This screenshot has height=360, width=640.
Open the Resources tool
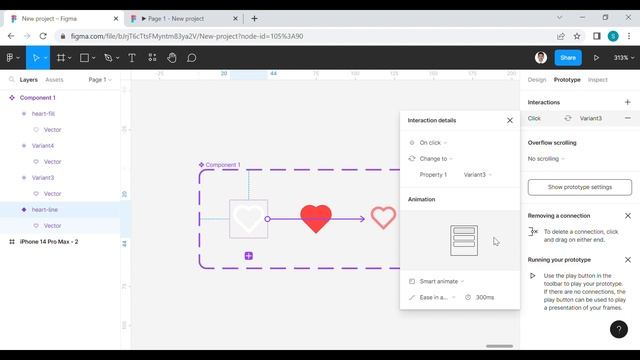(152, 58)
